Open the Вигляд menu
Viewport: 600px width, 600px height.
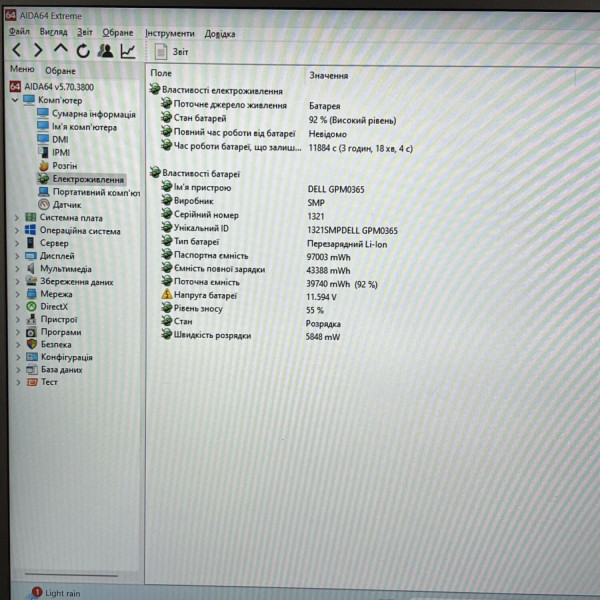coord(54,32)
